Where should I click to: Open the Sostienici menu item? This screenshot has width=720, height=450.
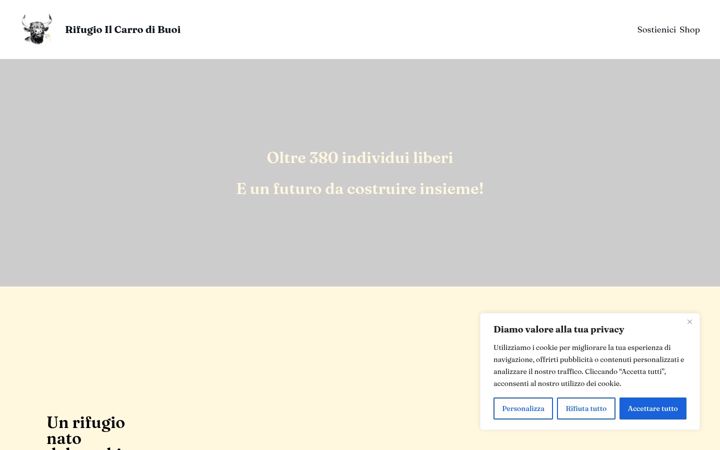[656, 29]
